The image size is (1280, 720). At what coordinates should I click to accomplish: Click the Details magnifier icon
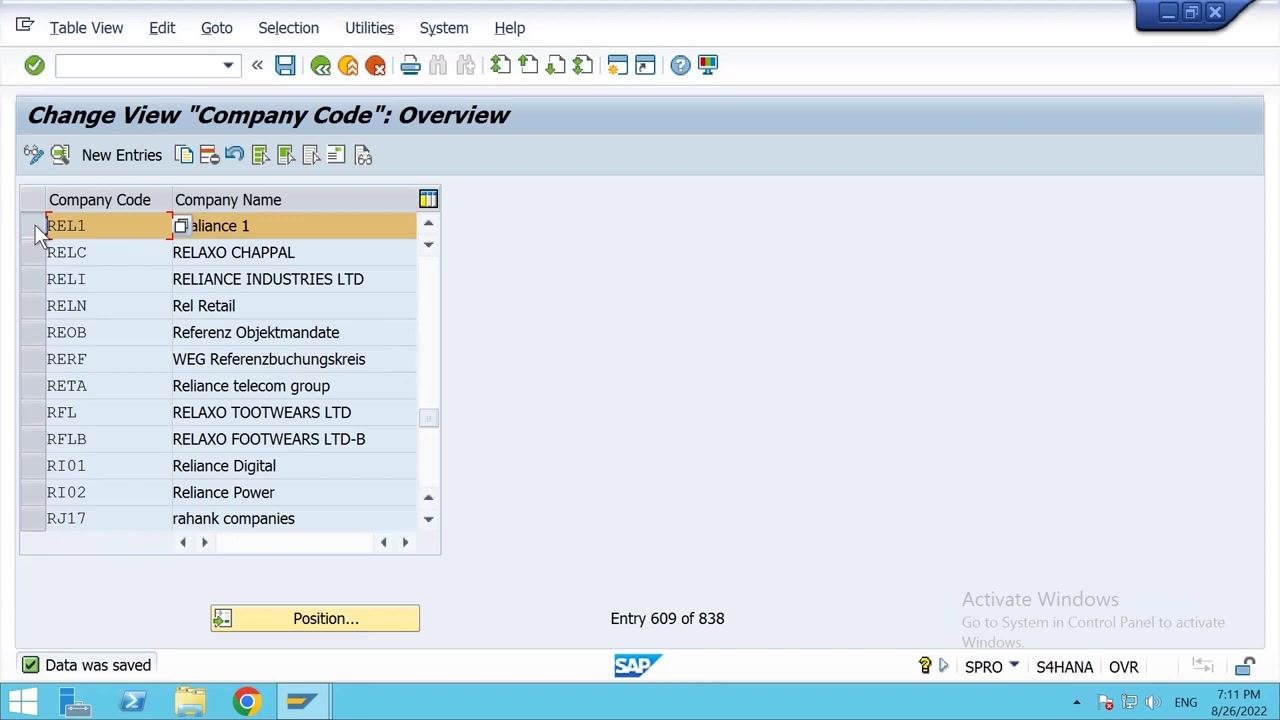(60, 155)
